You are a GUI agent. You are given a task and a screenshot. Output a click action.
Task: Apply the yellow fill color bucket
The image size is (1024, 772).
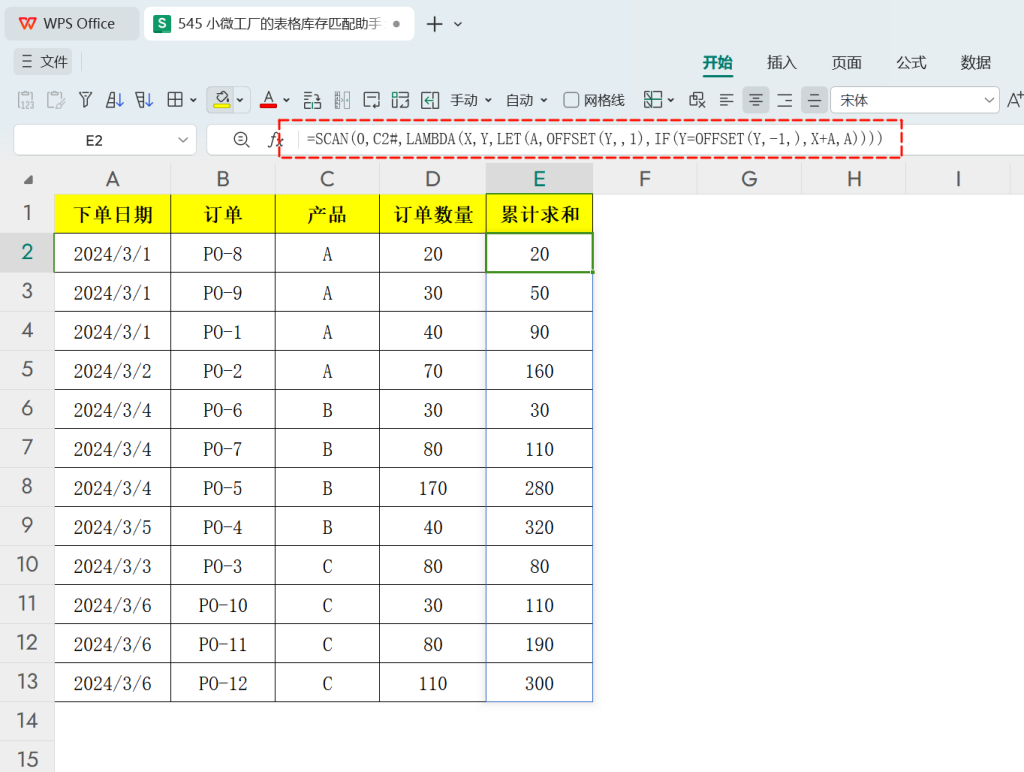[x=222, y=100]
